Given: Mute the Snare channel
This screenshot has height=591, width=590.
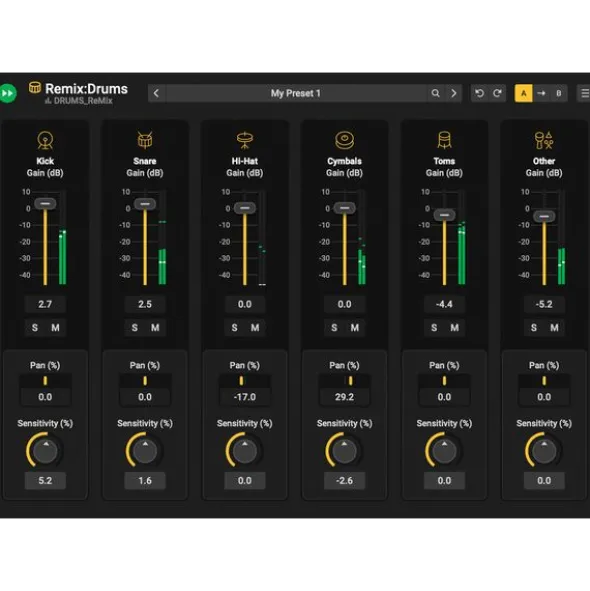Looking at the screenshot, I should click(x=155, y=328).
